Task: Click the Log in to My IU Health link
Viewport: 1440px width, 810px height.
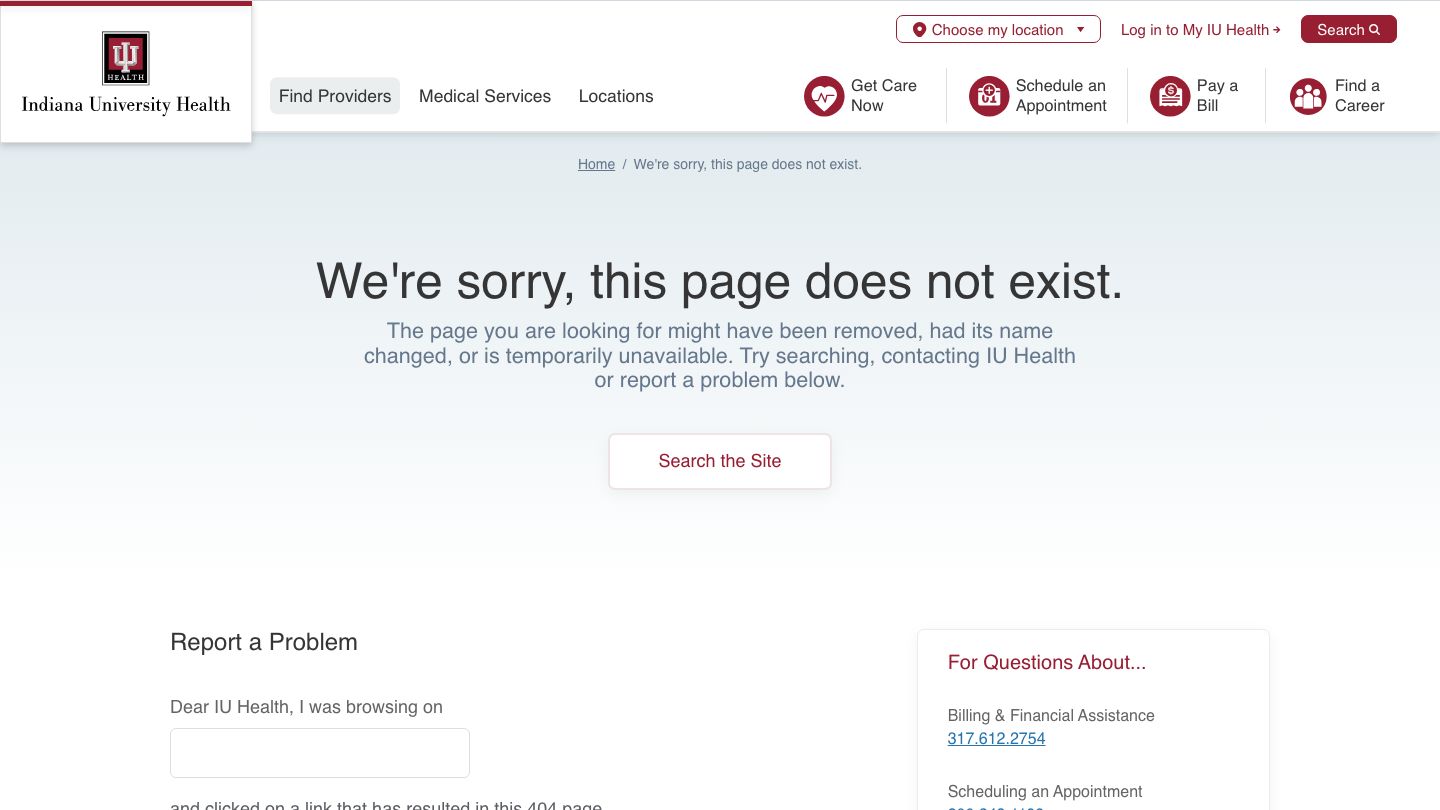Action: point(1200,30)
